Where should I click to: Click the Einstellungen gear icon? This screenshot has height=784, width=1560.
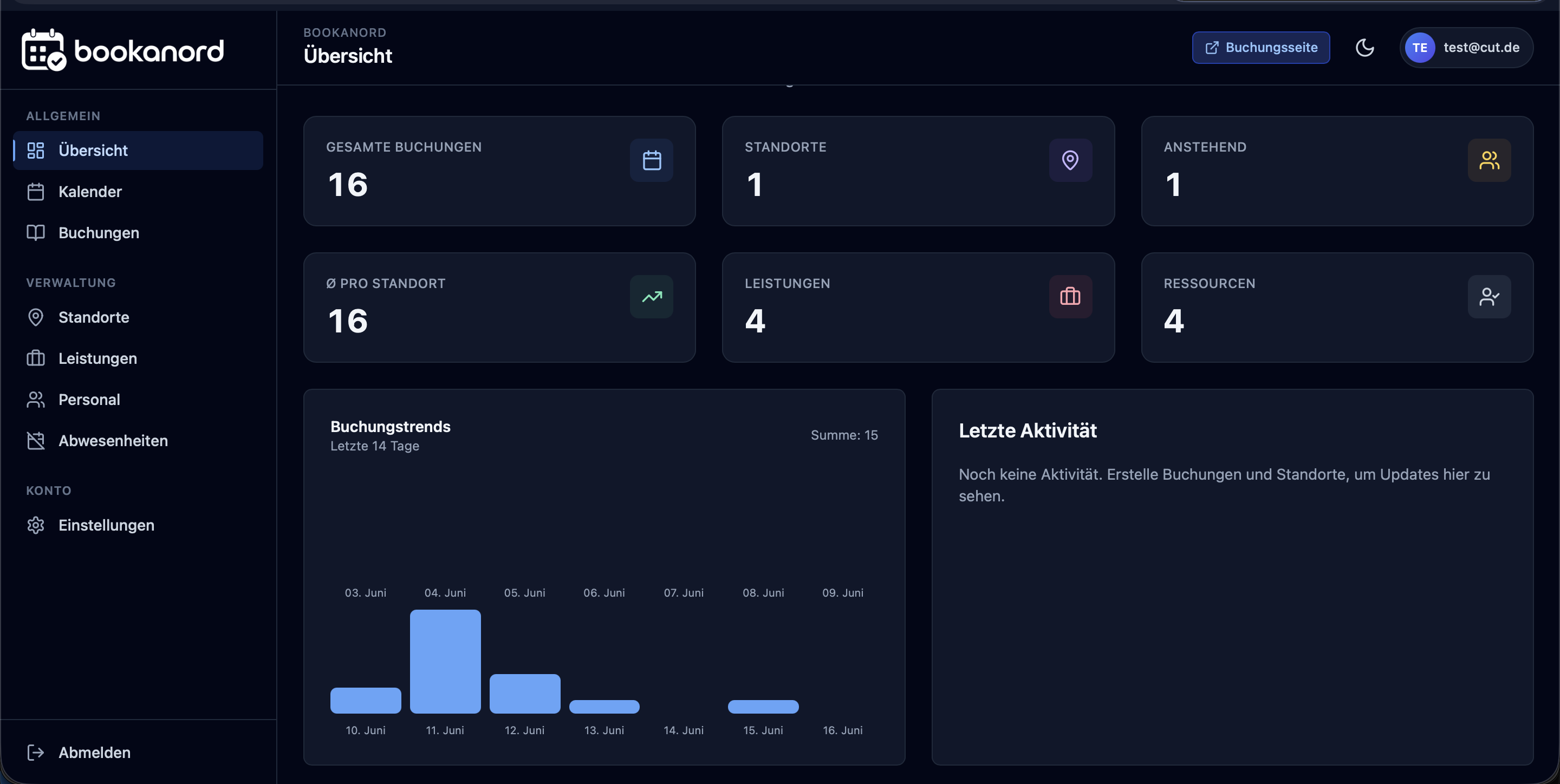36,525
